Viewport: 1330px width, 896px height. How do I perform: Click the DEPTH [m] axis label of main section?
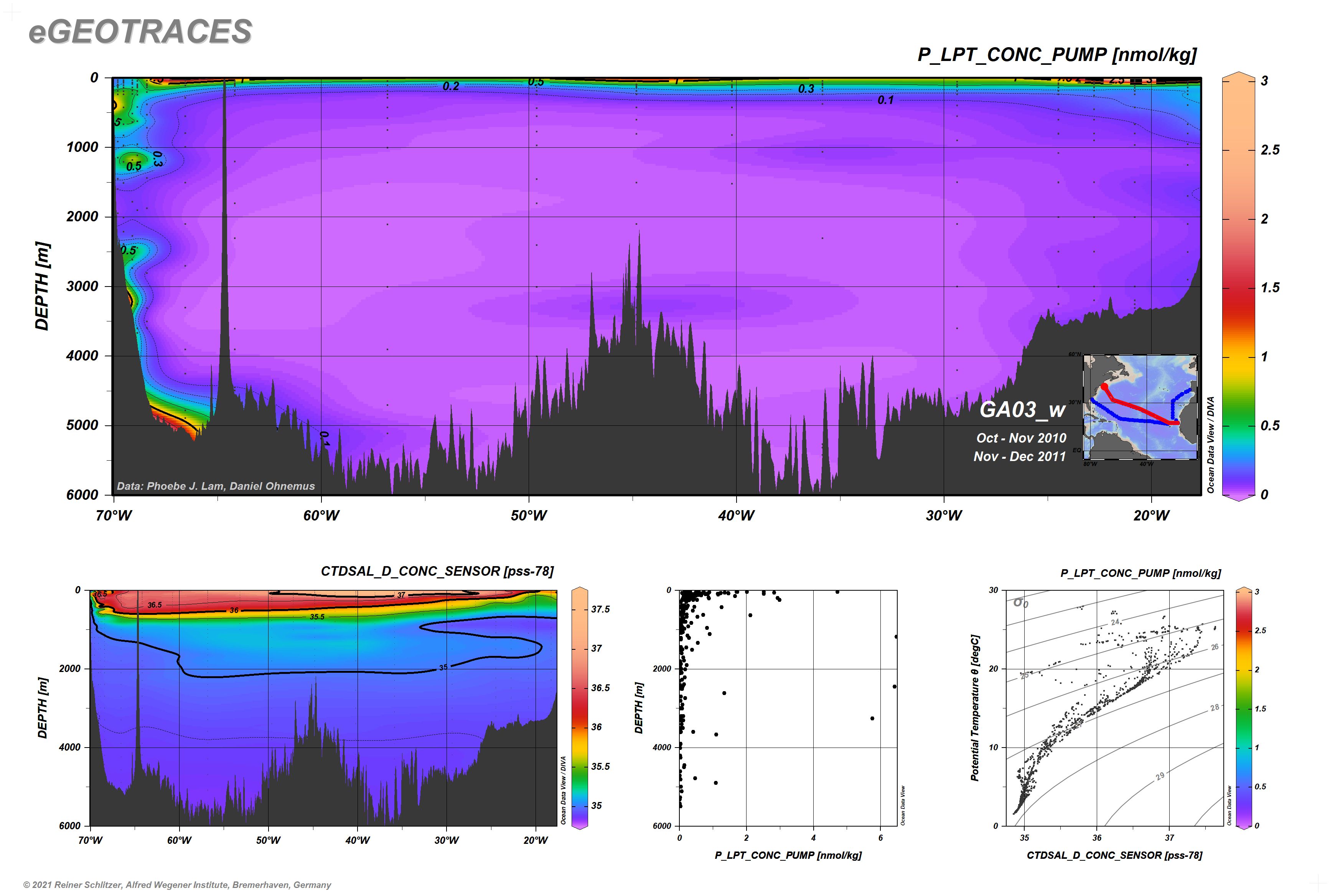[x=42, y=286]
